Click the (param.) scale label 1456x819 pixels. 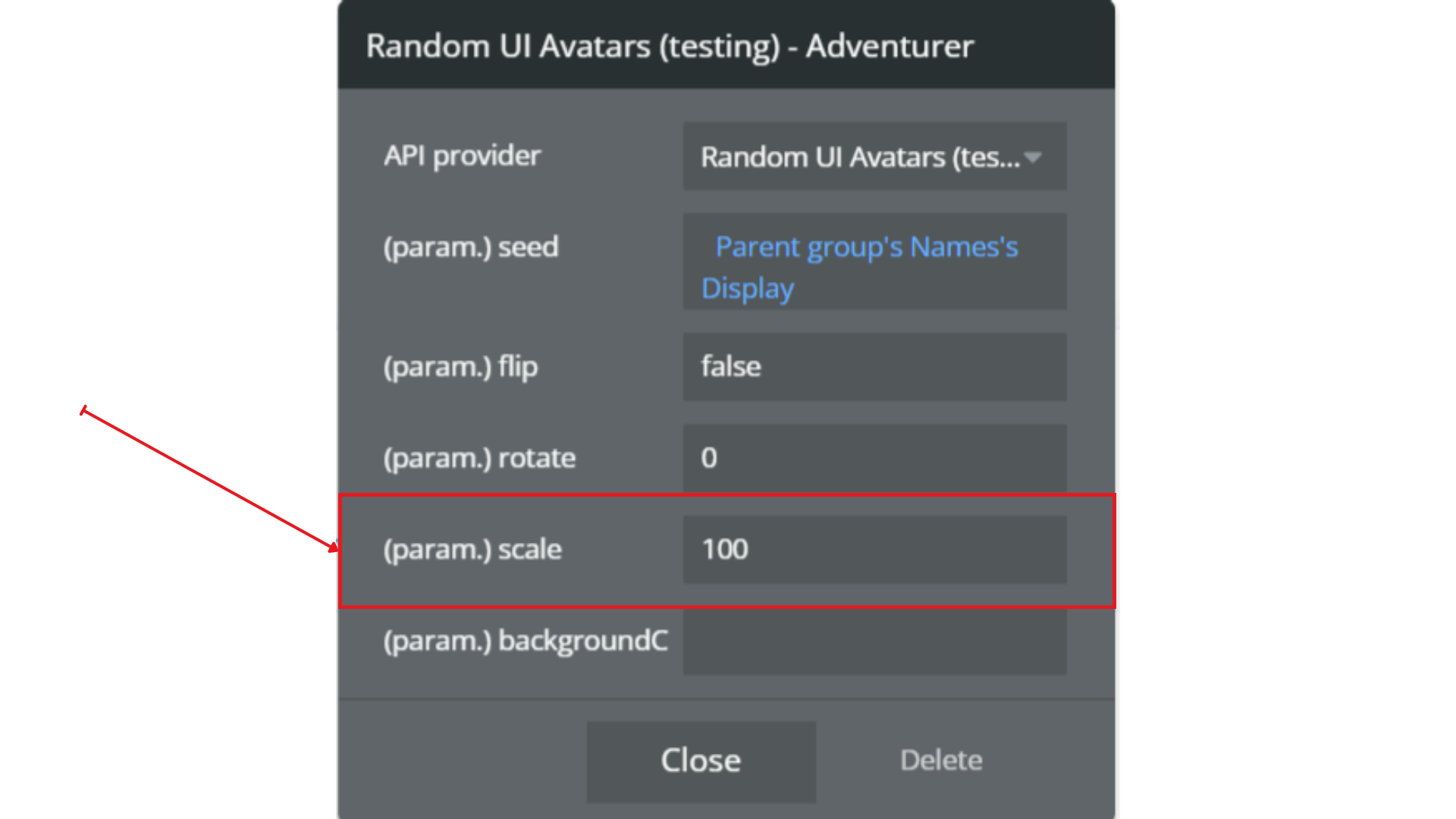472,550
